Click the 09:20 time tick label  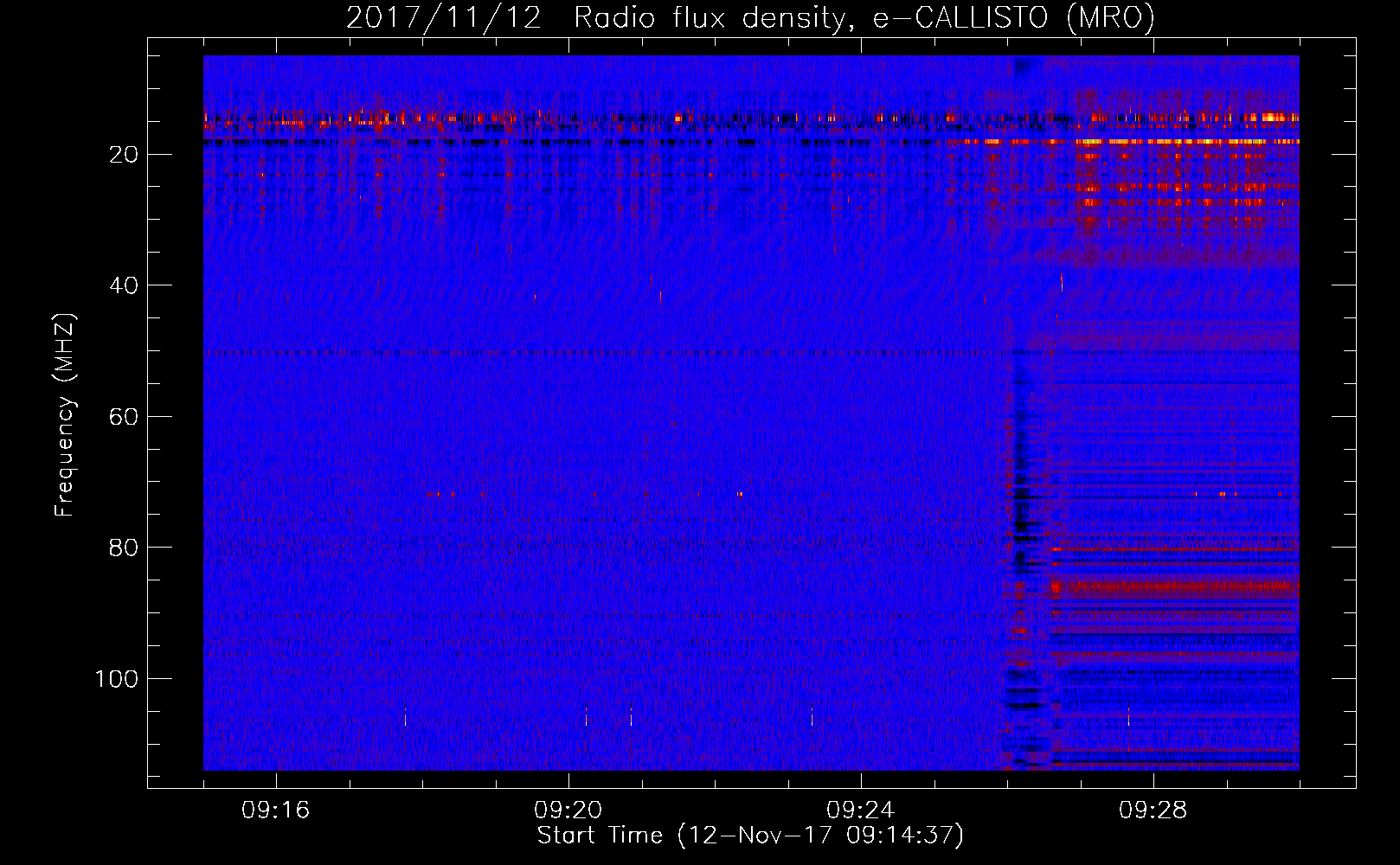(x=568, y=811)
